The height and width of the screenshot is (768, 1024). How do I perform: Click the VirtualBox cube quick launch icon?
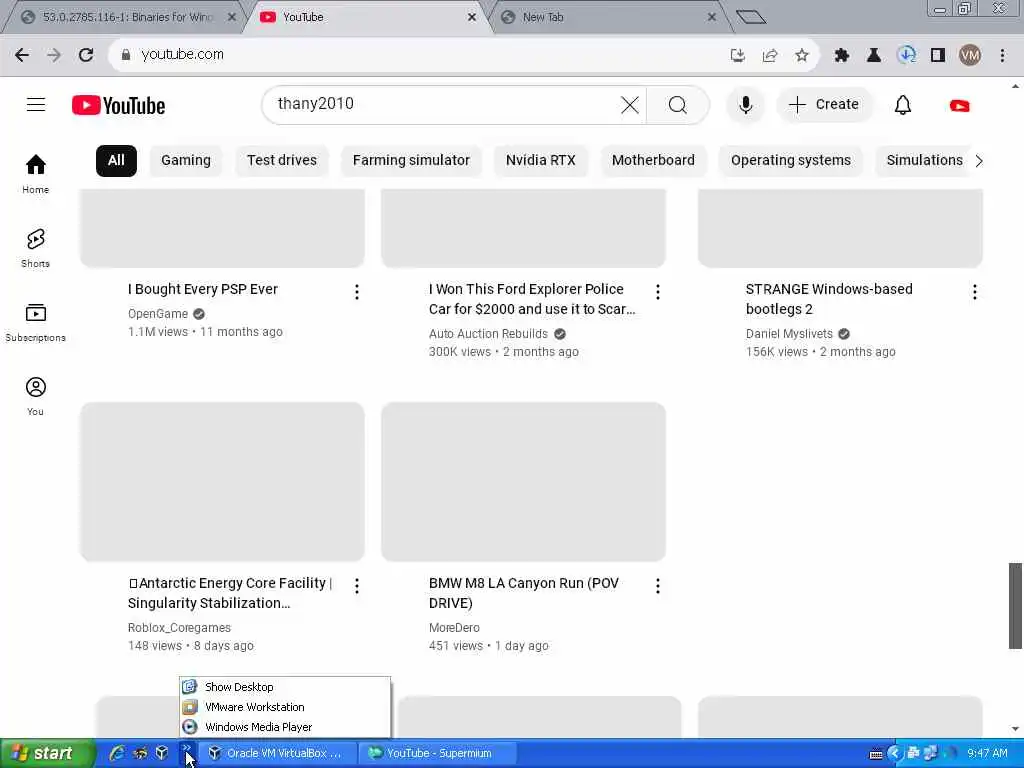click(x=162, y=753)
